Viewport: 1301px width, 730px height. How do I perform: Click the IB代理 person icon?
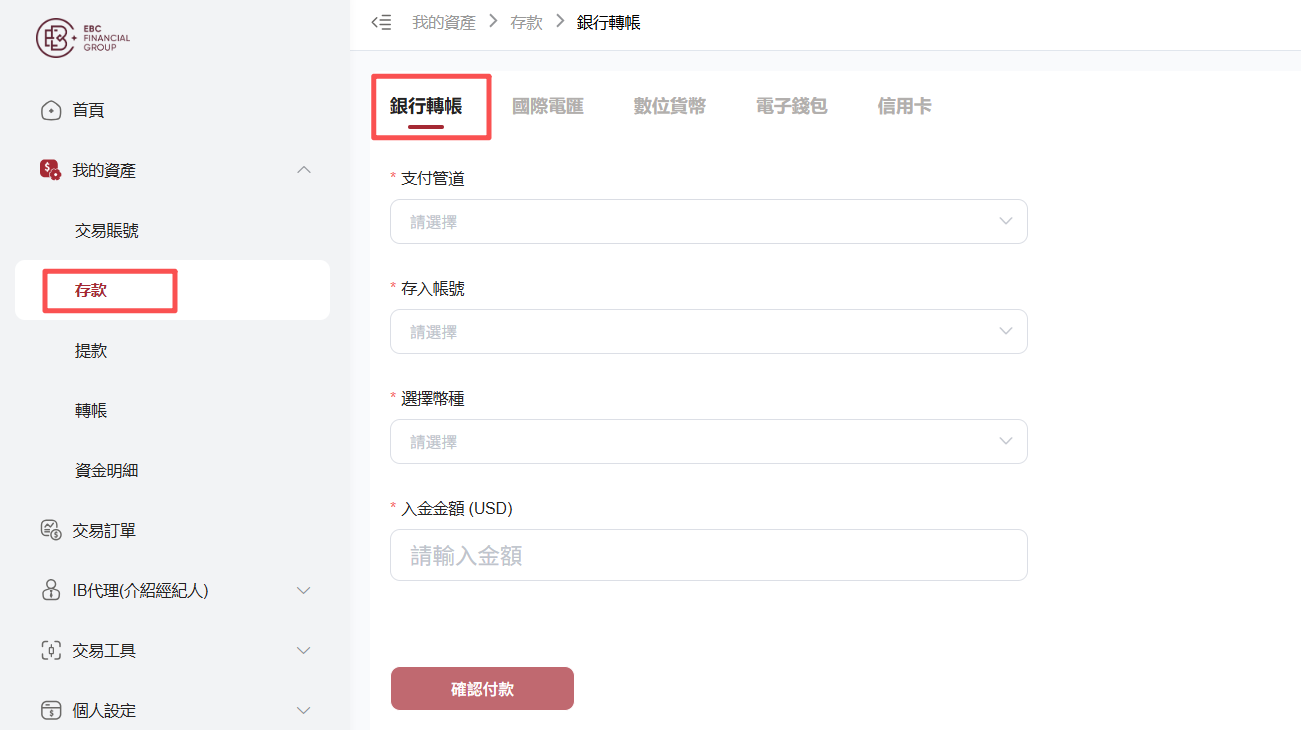click(x=51, y=590)
